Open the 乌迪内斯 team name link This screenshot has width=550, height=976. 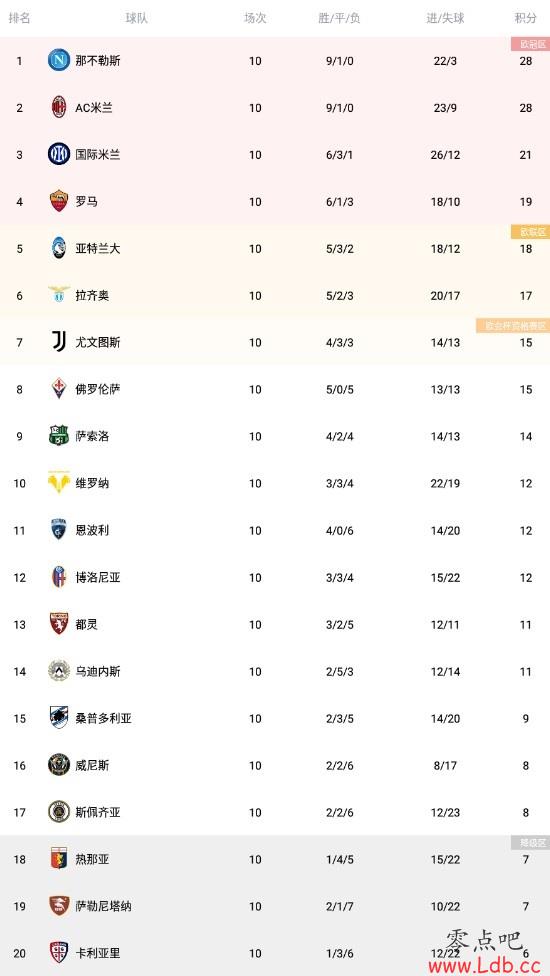click(98, 671)
